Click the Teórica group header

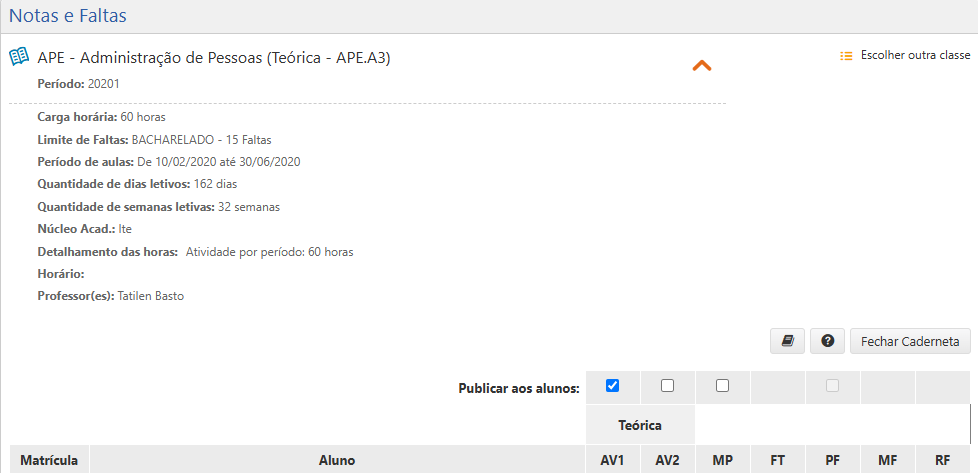click(640, 425)
